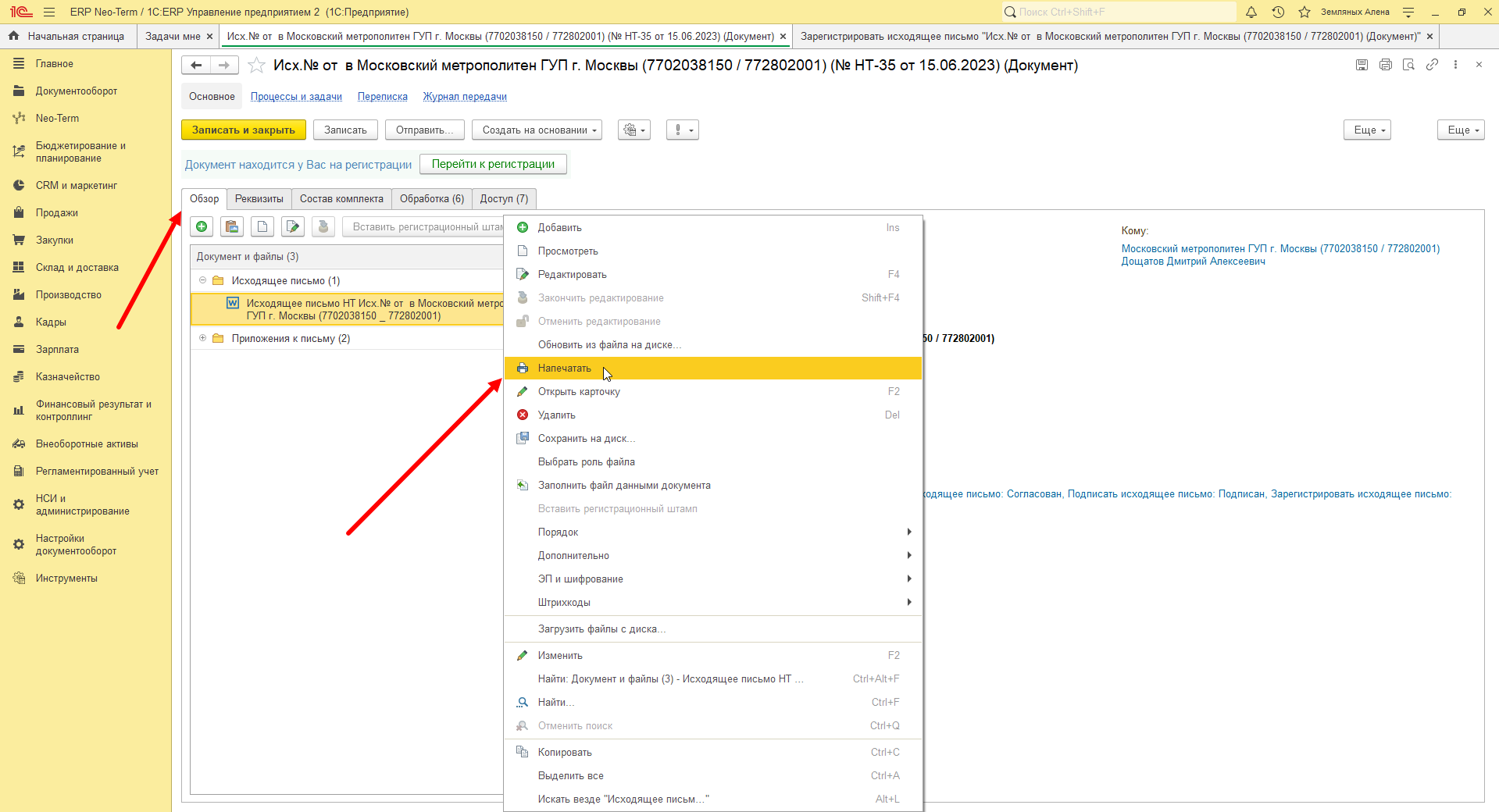Image resolution: width=1499 pixels, height=812 pixels.
Task: Go forward with the right arrow button
Action: pos(224,66)
